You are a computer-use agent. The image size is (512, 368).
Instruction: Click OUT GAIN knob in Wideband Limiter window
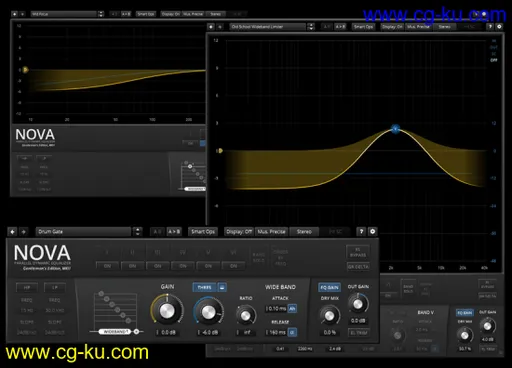pos(487,326)
